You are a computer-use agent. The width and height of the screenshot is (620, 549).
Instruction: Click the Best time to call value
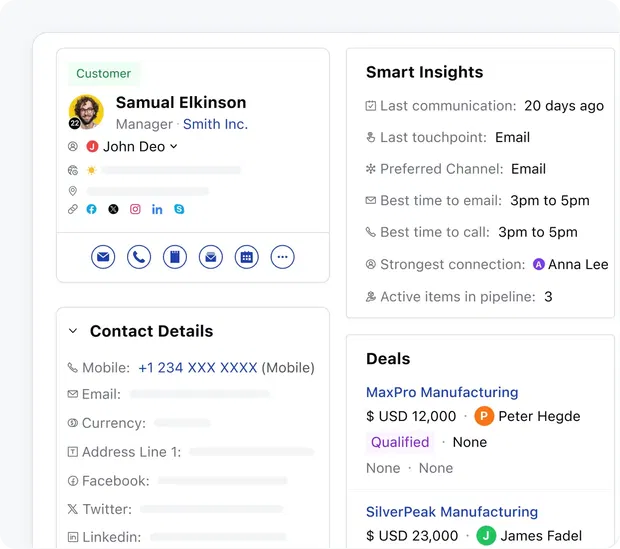pos(538,233)
